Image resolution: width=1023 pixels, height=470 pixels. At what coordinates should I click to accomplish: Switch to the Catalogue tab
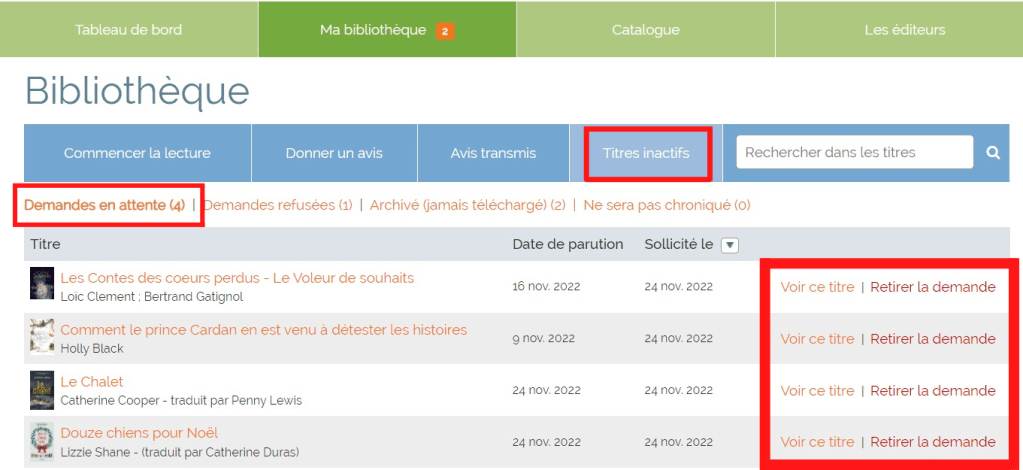(645, 29)
